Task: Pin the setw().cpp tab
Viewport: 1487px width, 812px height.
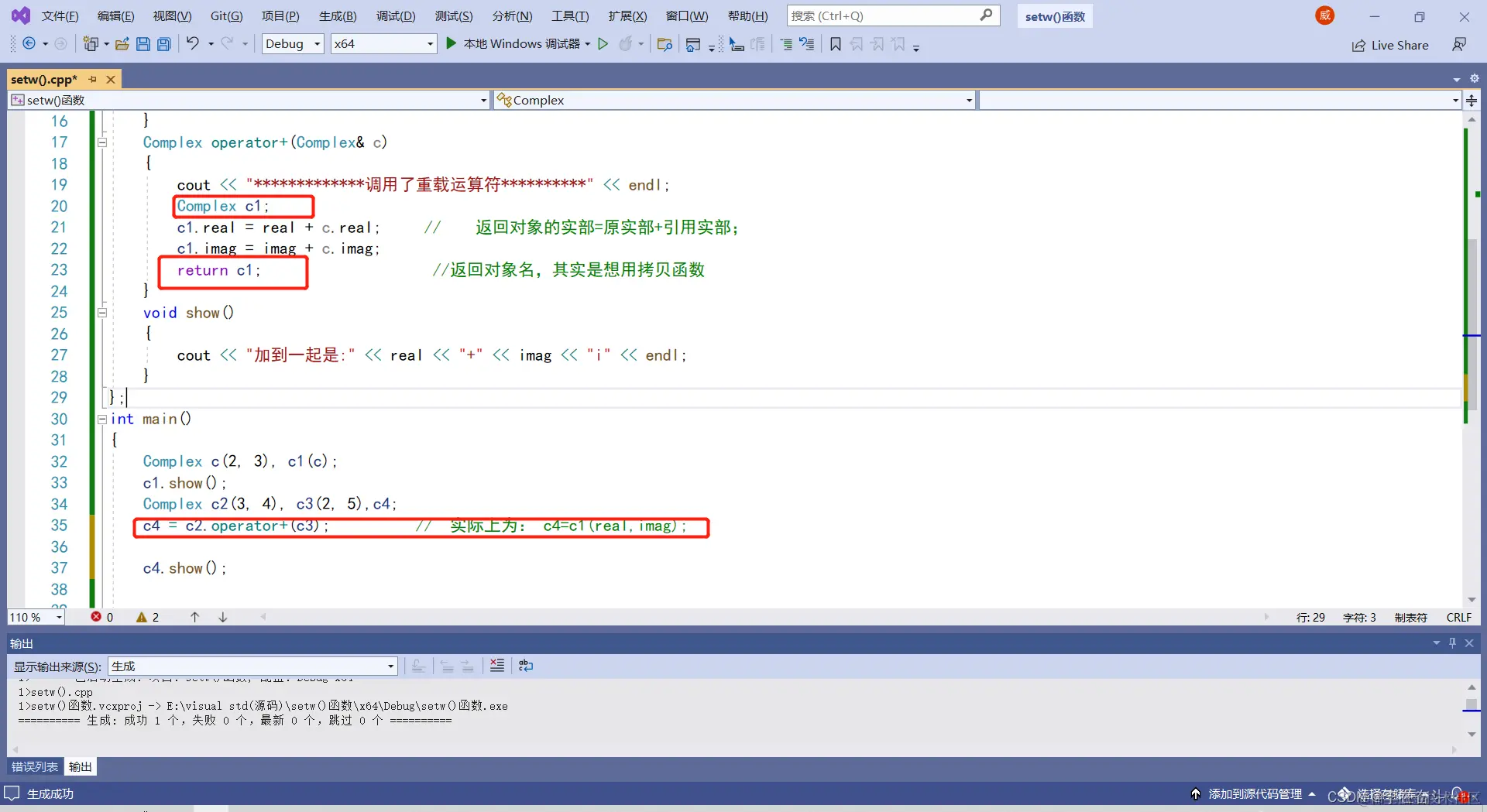Action: coord(93,79)
